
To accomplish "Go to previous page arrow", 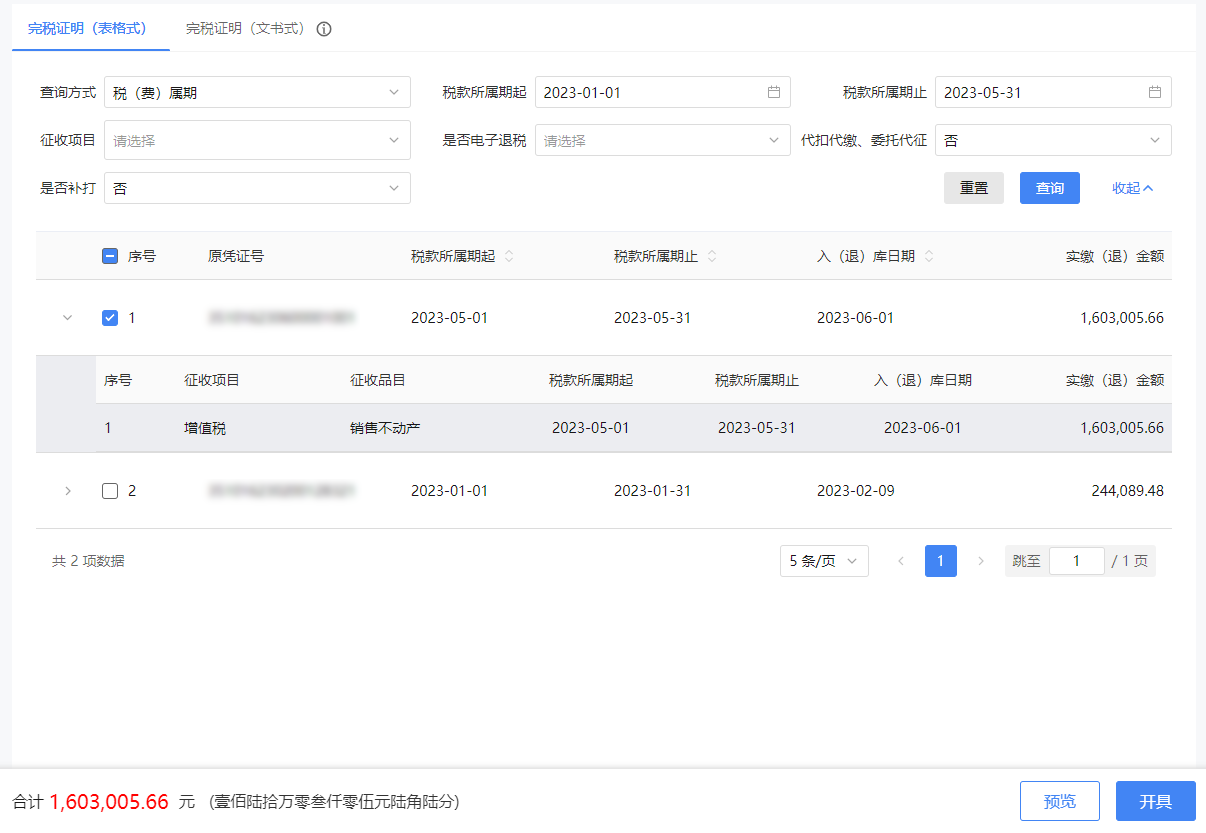I will (901, 561).
